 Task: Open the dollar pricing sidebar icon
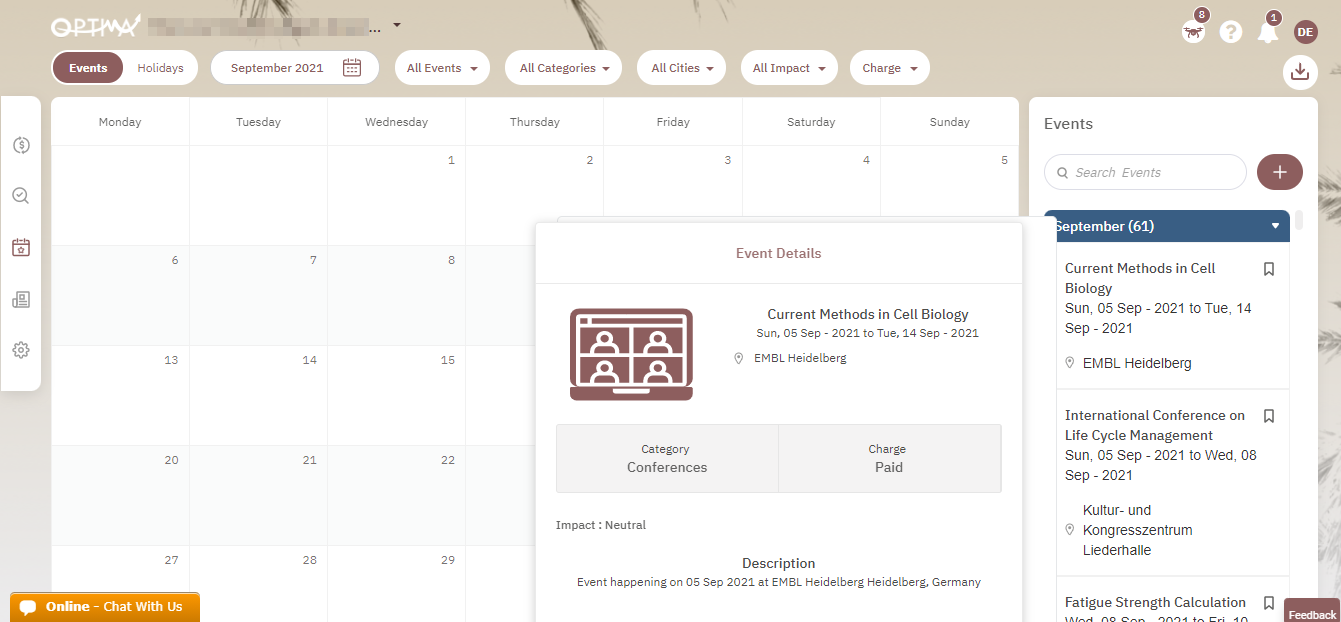(x=21, y=145)
